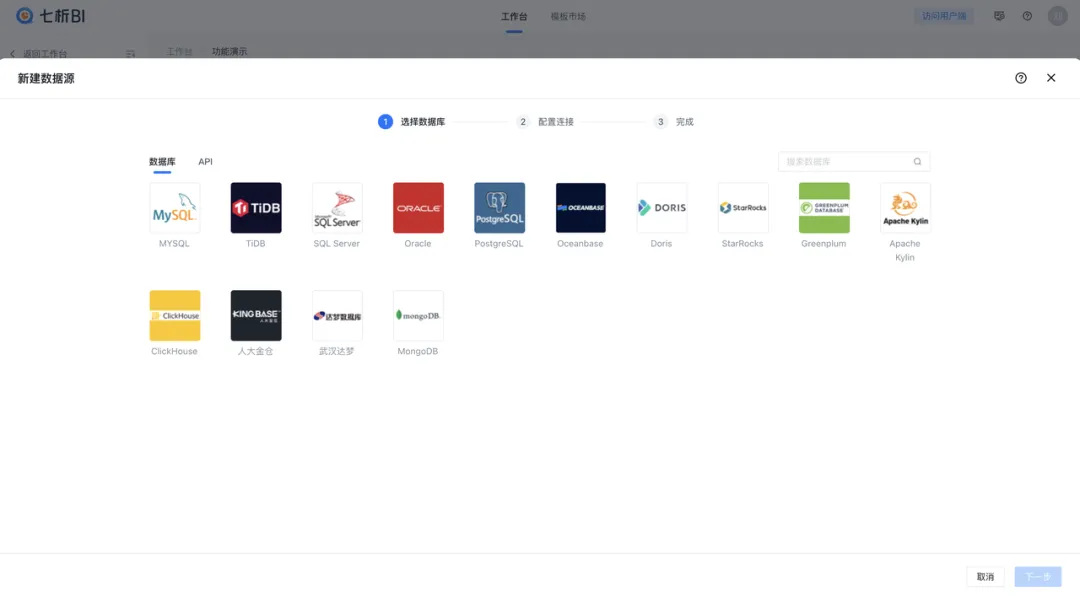The width and height of the screenshot is (1080, 597).
Task: Click the 取消 button
Action: pyautogui.click(x=985, y=576)
